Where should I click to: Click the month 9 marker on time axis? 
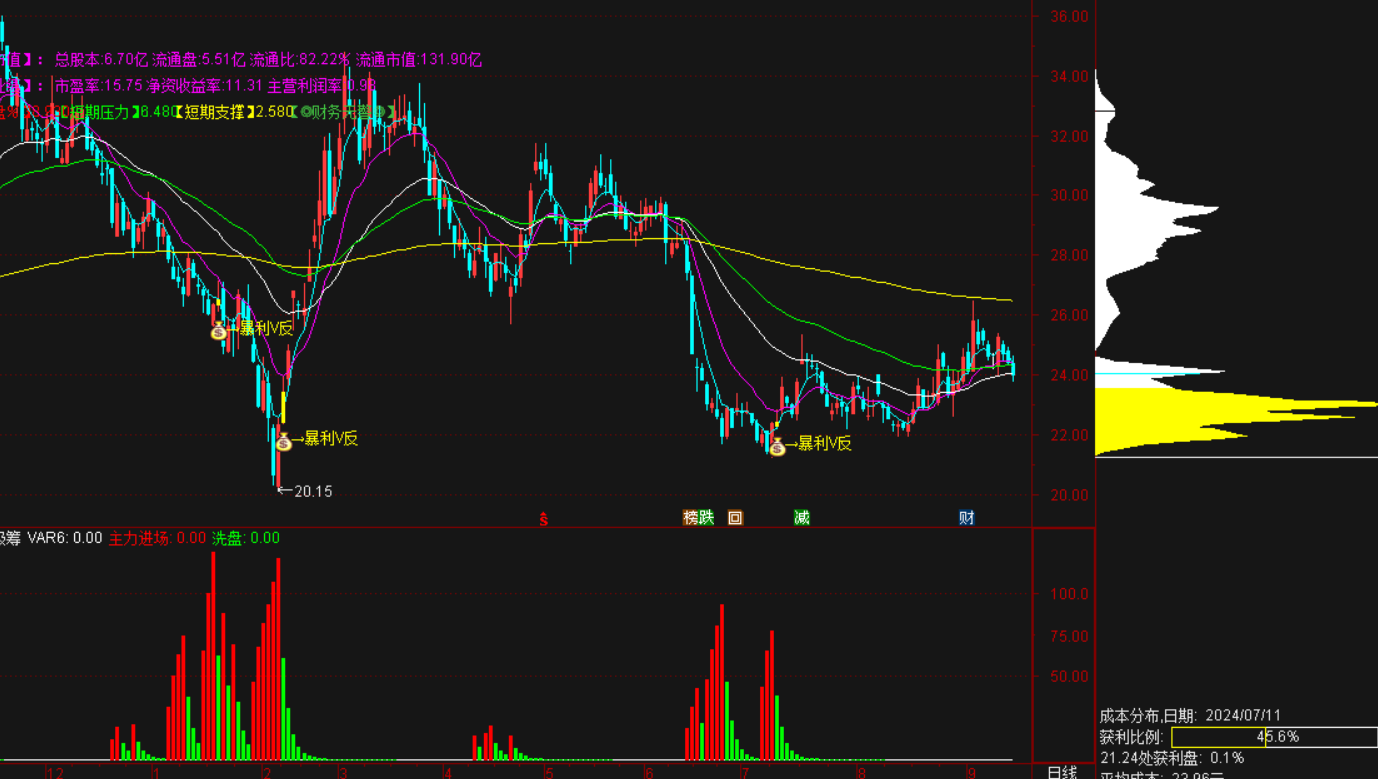point(971,773)
